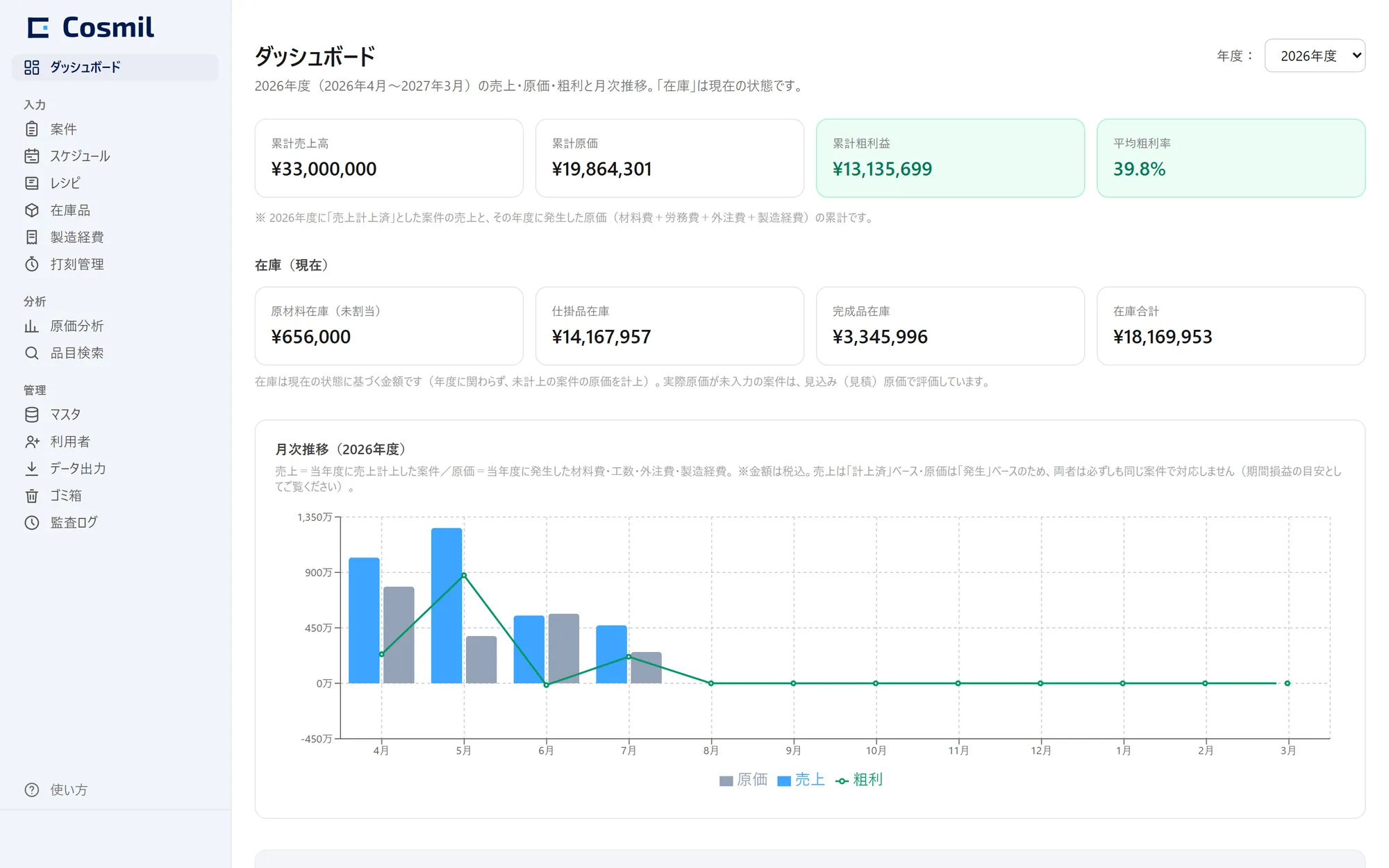This screenshot has height=868, width=1389.
Task: Click the 在庫合計 ¥18,169,953 card
Action: [1231, 326]
